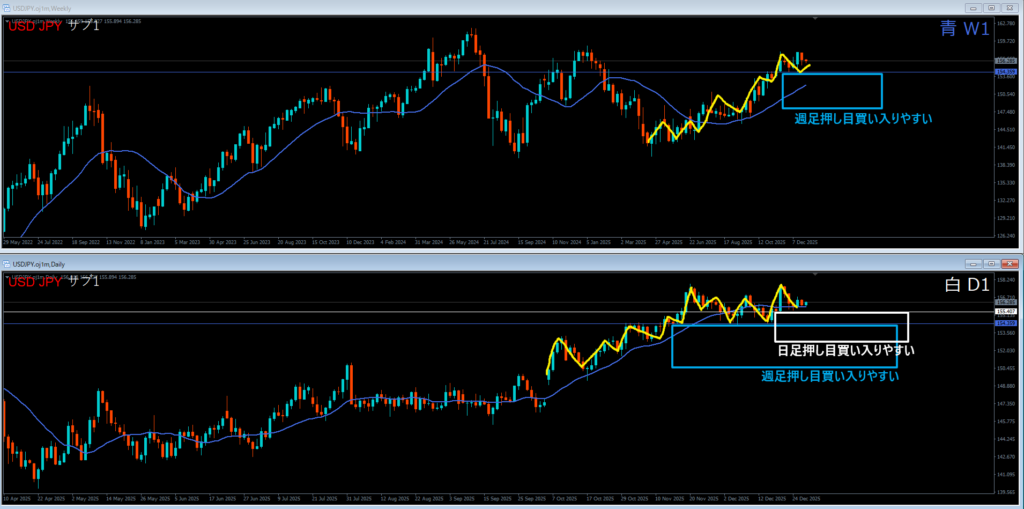
Task: Select red 'USD JPY' label in Weekly chart
Action: (33, 27)
